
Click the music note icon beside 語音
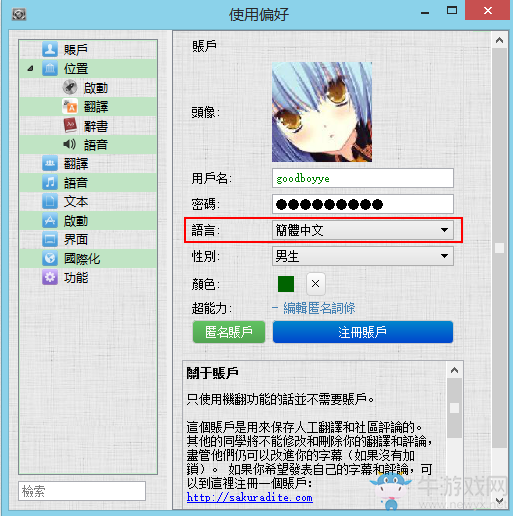(50, 182)
